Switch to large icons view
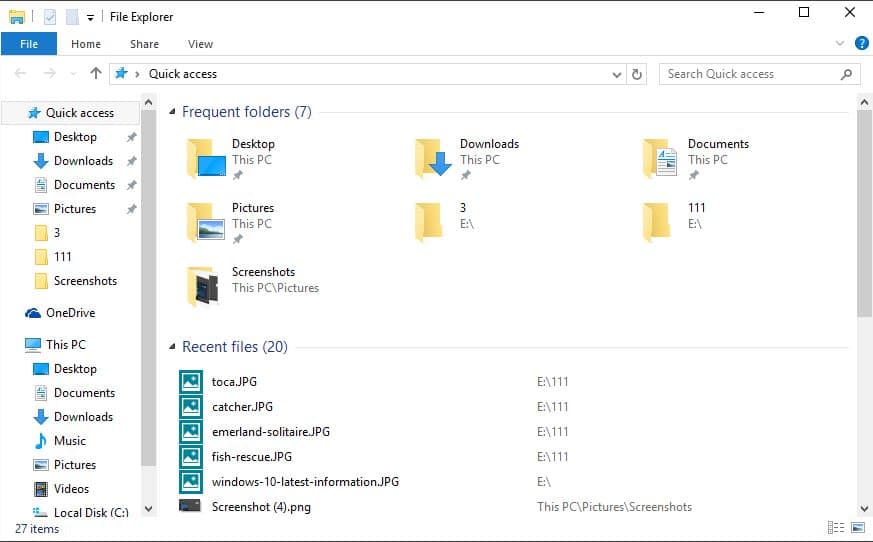Viewport: 873px width, 542px height. pyautogui.click(x=857, y=528)
